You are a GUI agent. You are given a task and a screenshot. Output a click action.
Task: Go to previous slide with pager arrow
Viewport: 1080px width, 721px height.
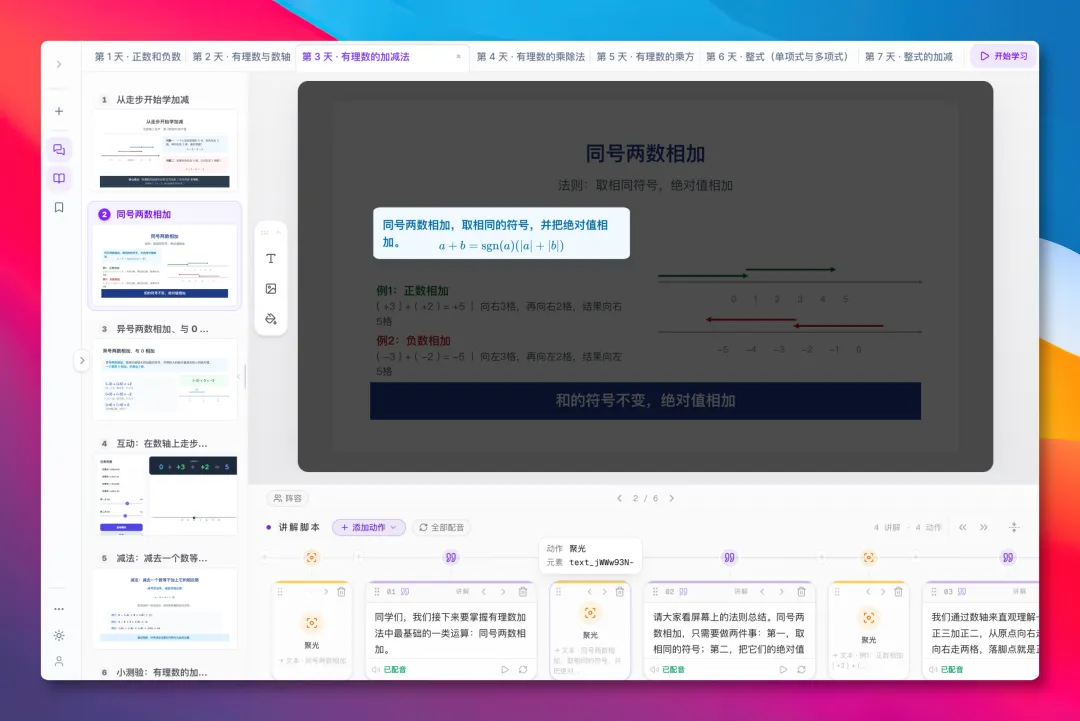click(619, 498)
